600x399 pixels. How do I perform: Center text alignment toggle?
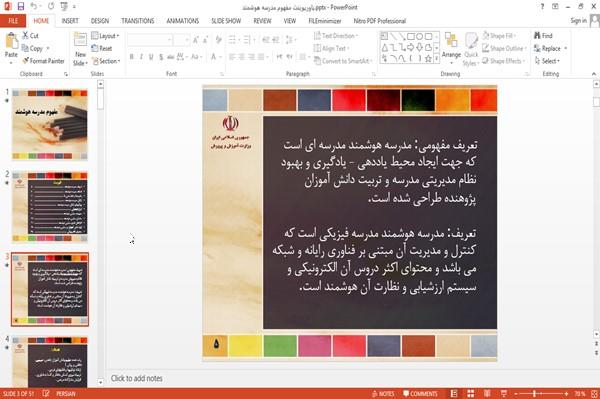click(x=242, y=57)
